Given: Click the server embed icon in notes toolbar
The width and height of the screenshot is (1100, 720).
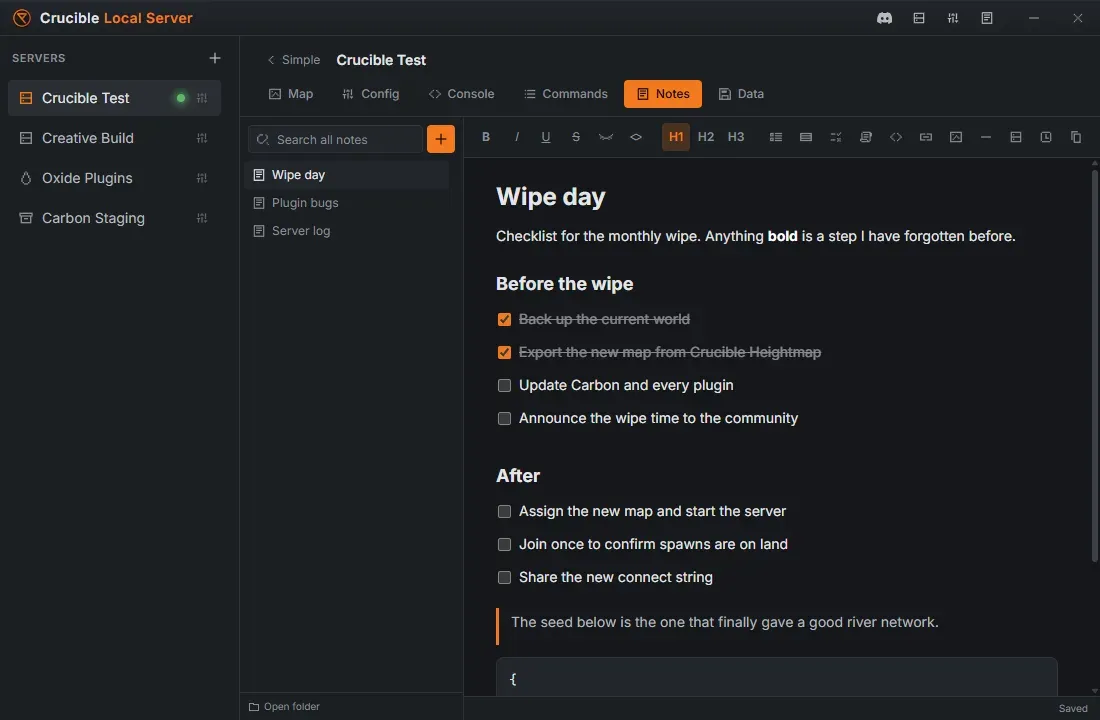Looking at the screenshot, I should pos(1016,137).
